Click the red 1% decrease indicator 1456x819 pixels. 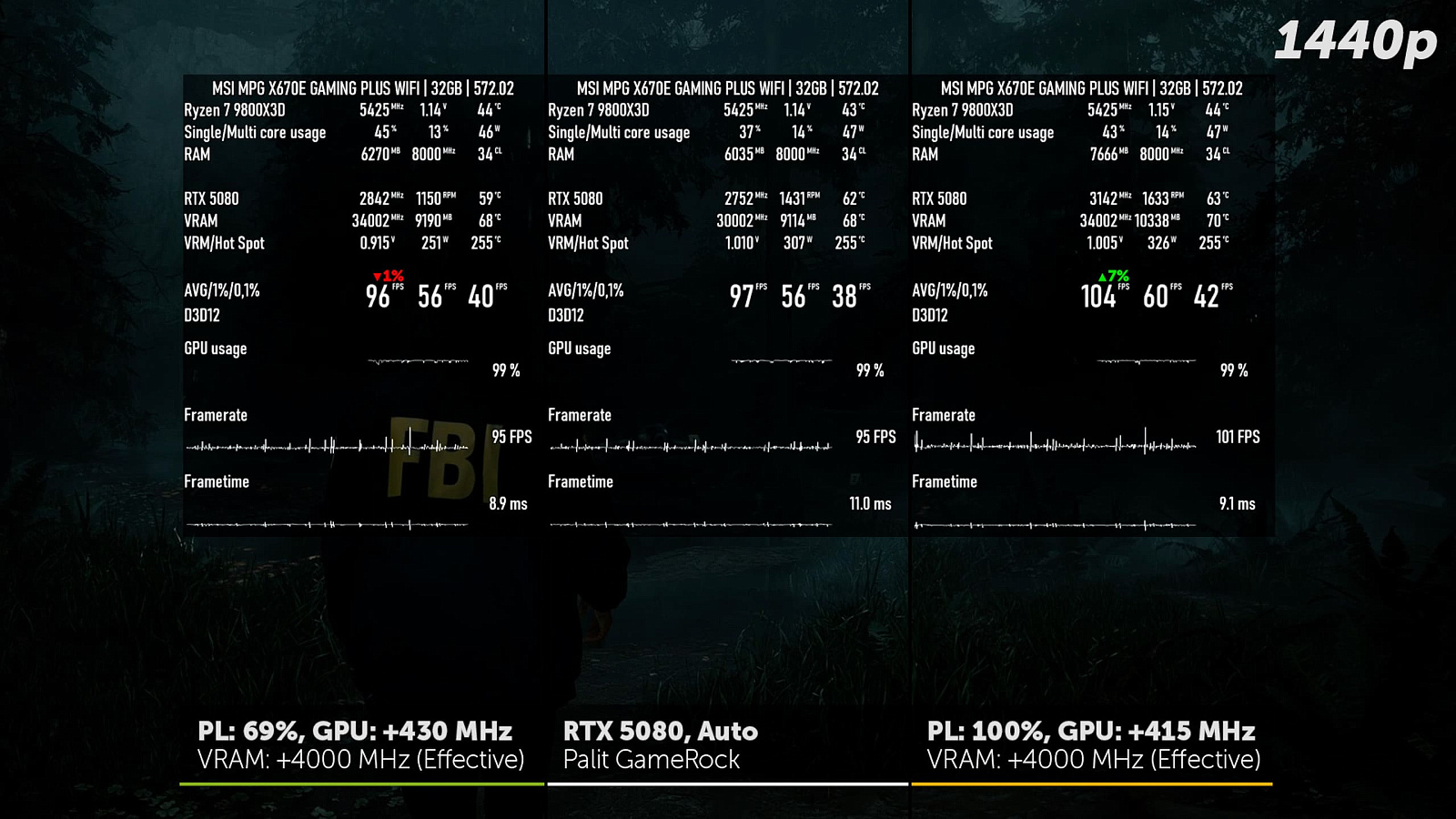click(x=389, y=276)
